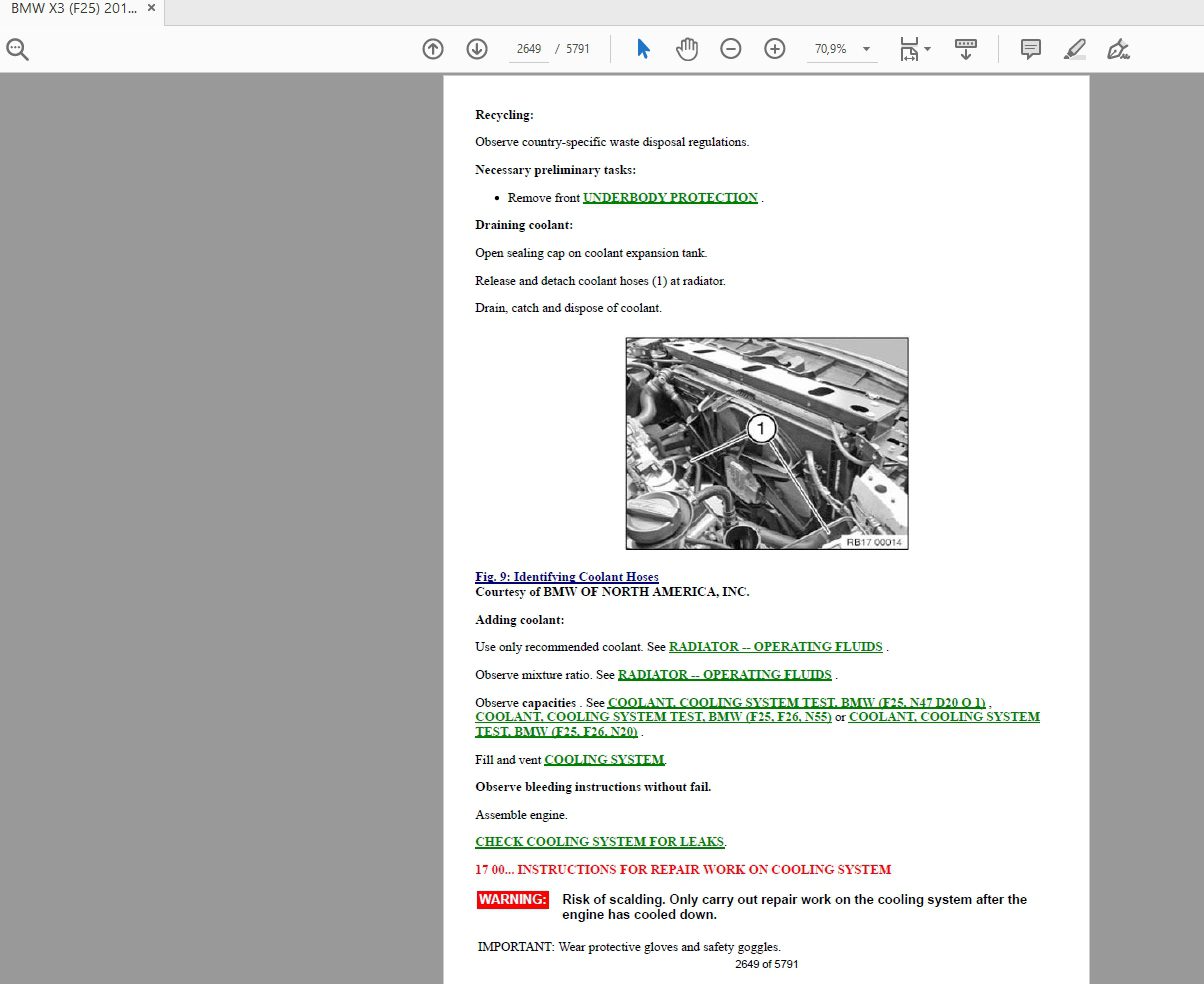Viewport: 1204px width, 984px height.
Task: Click the scrolling mode download-arrow icon
Action: pos(966,49)
